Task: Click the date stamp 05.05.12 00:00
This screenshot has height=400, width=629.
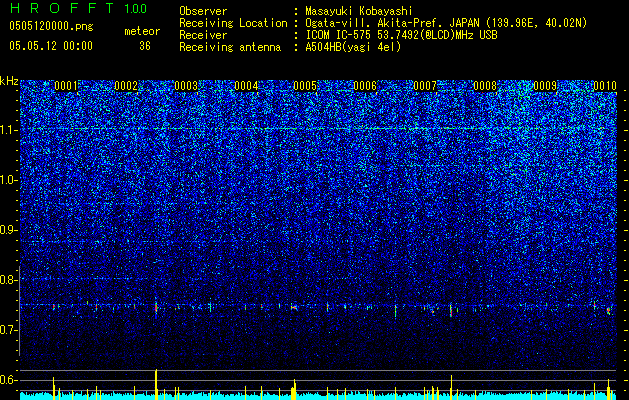Action: 51,46
